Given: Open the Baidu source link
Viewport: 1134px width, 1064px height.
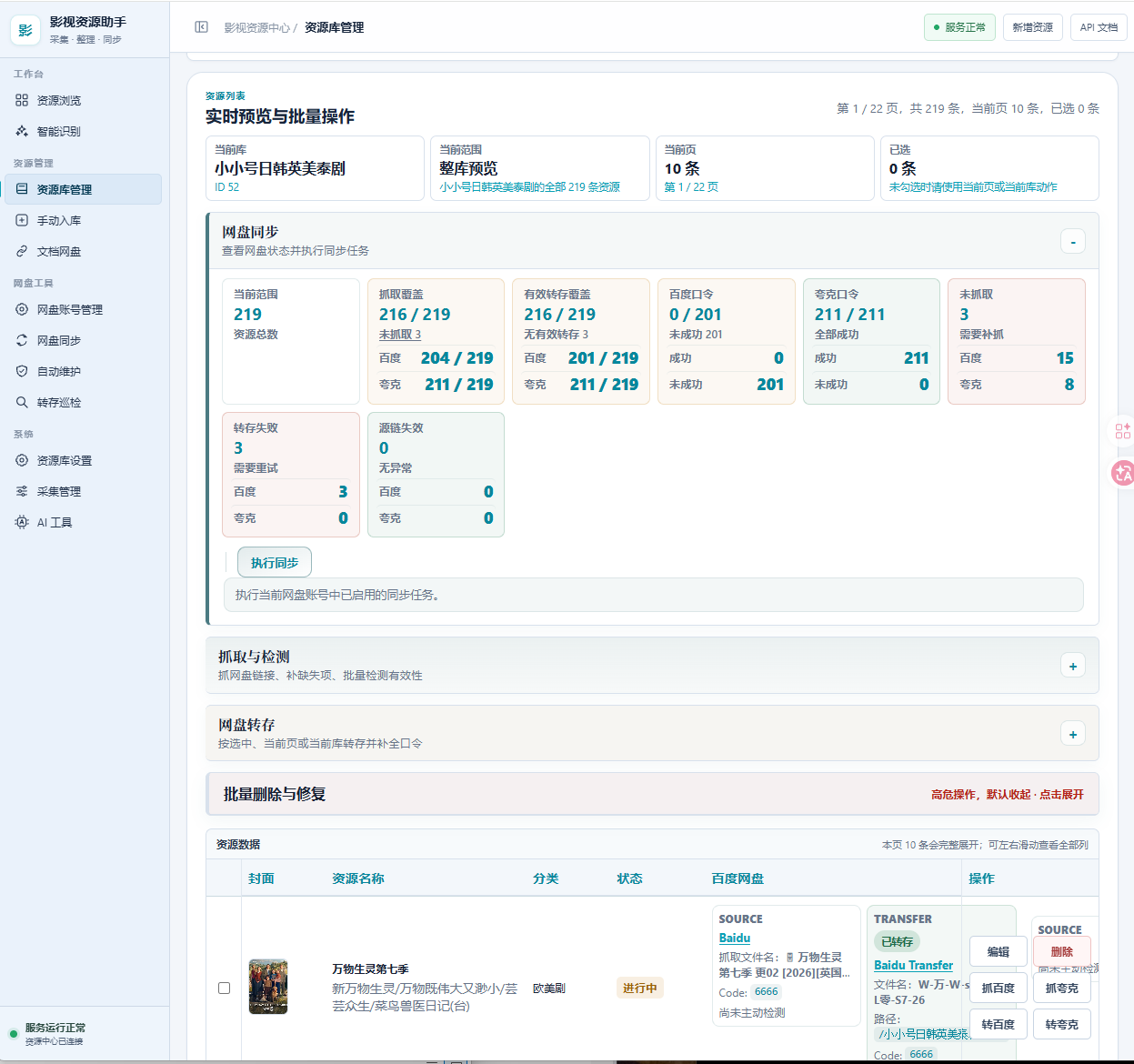Looking at the screenshot, I should 735,938.
